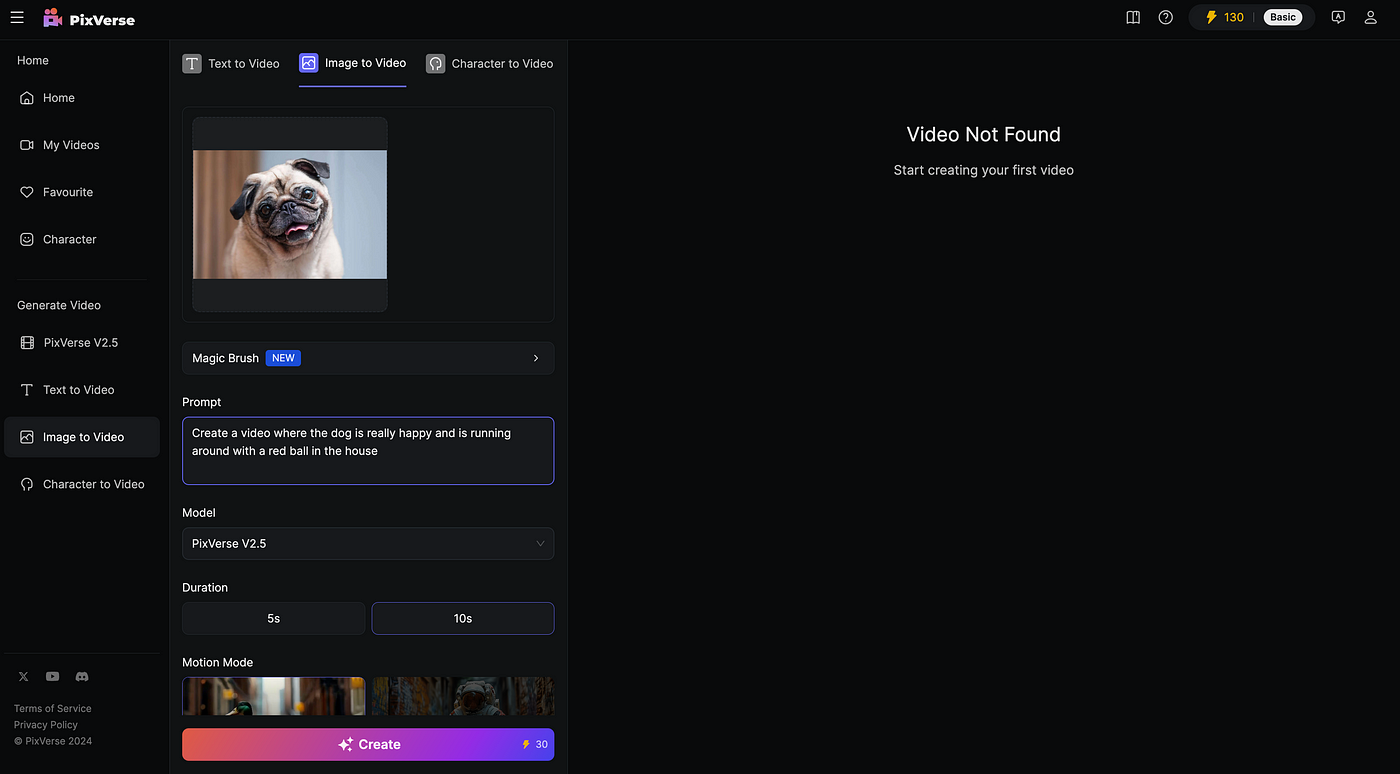Image resolution: width=1400 pixels, height=774 pixels.
Task: Open the Model dropdown PixVerse V2.5
Action: coord(368,544)
